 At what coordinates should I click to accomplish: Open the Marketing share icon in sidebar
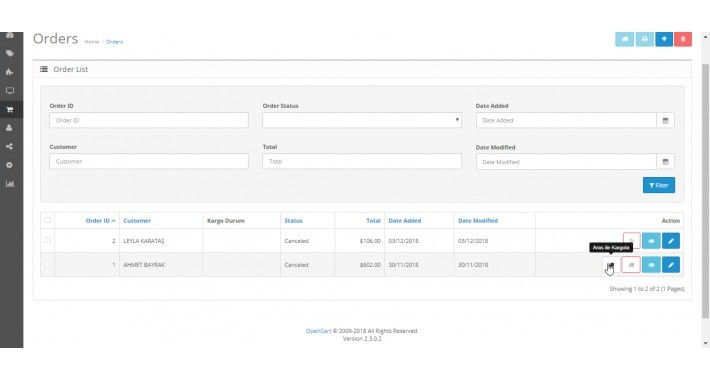click(x=10, y=147)
